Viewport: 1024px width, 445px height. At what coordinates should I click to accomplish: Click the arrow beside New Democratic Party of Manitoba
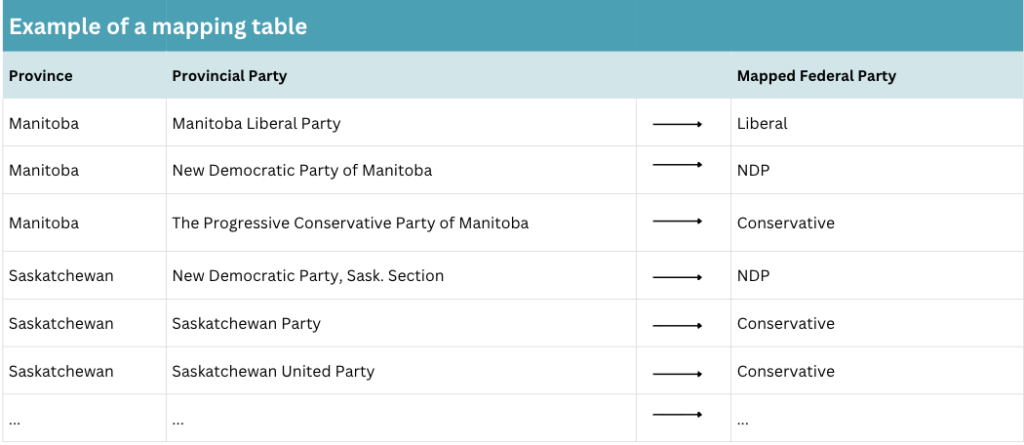[677, 165]
